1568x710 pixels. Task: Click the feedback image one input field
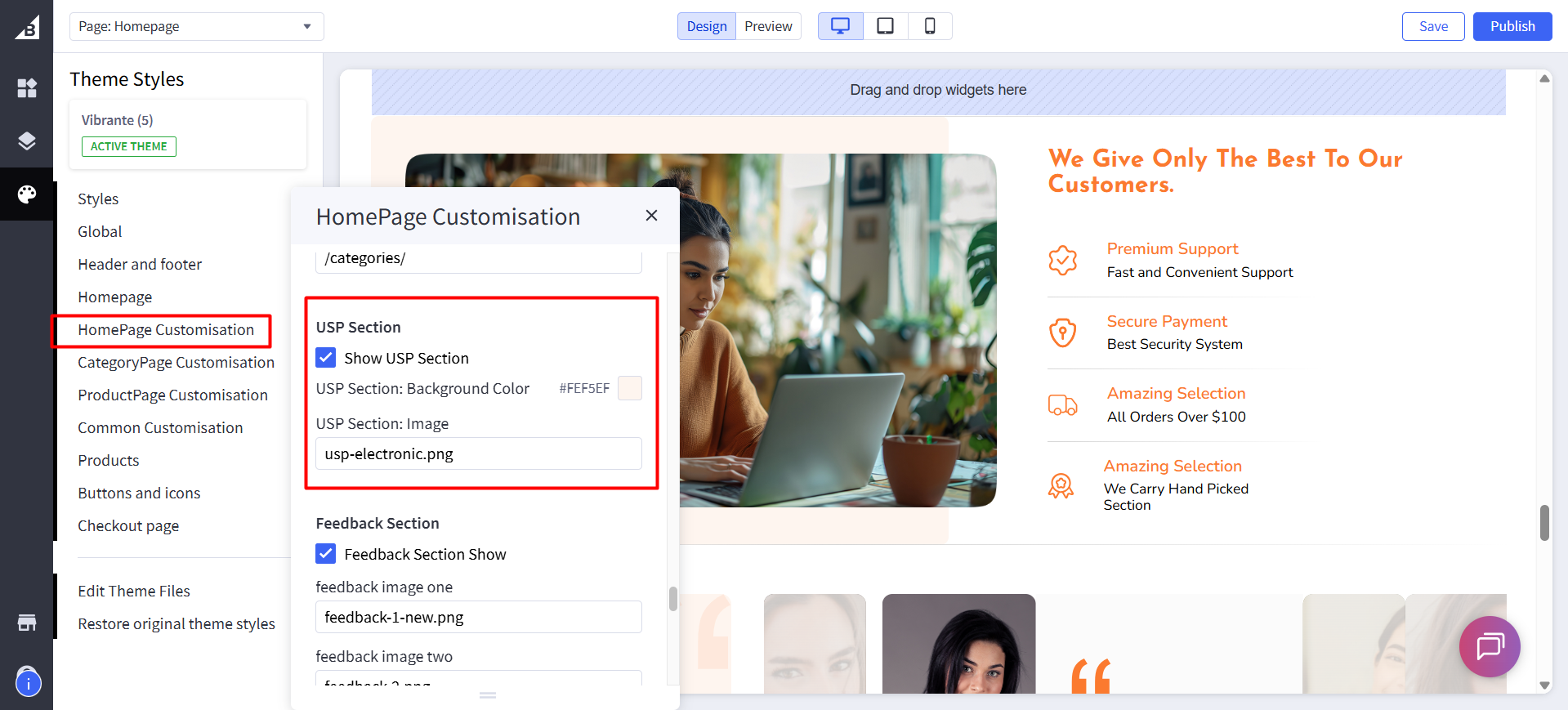pos(479,617)
